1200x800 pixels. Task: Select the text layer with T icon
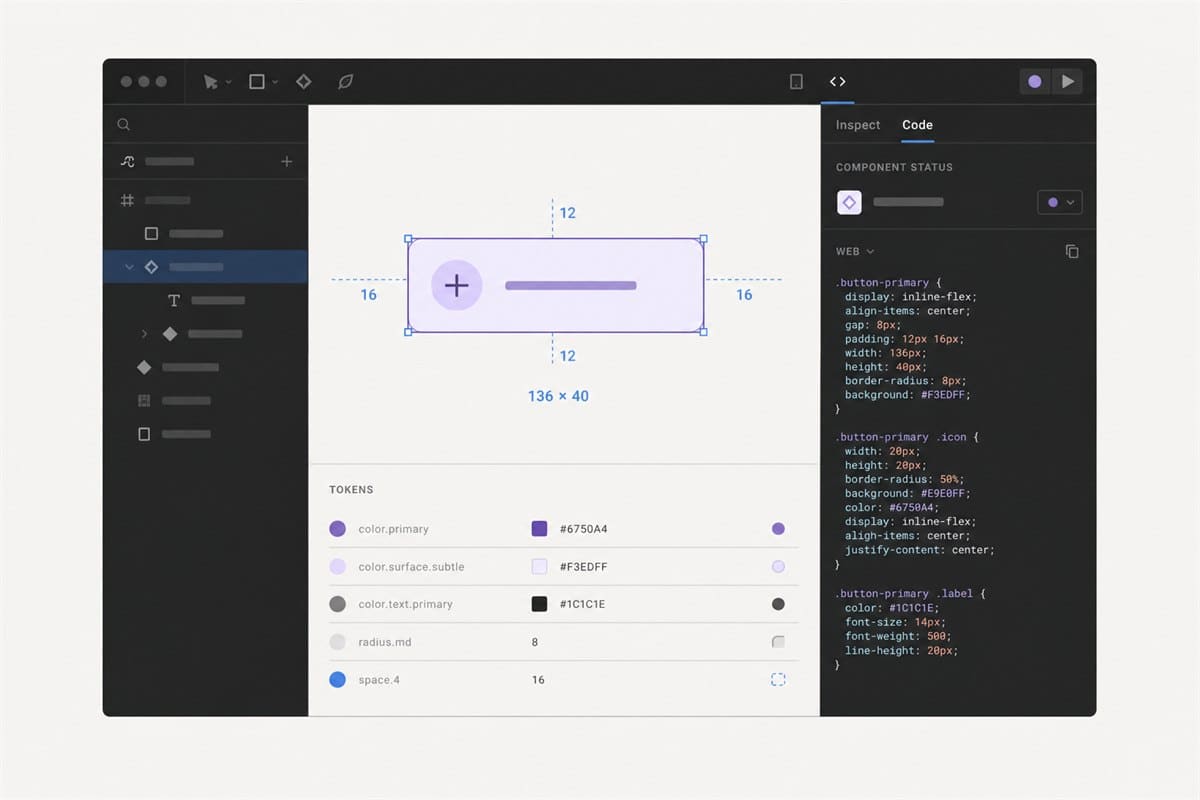pyautogui.click(x=174, y=300)
